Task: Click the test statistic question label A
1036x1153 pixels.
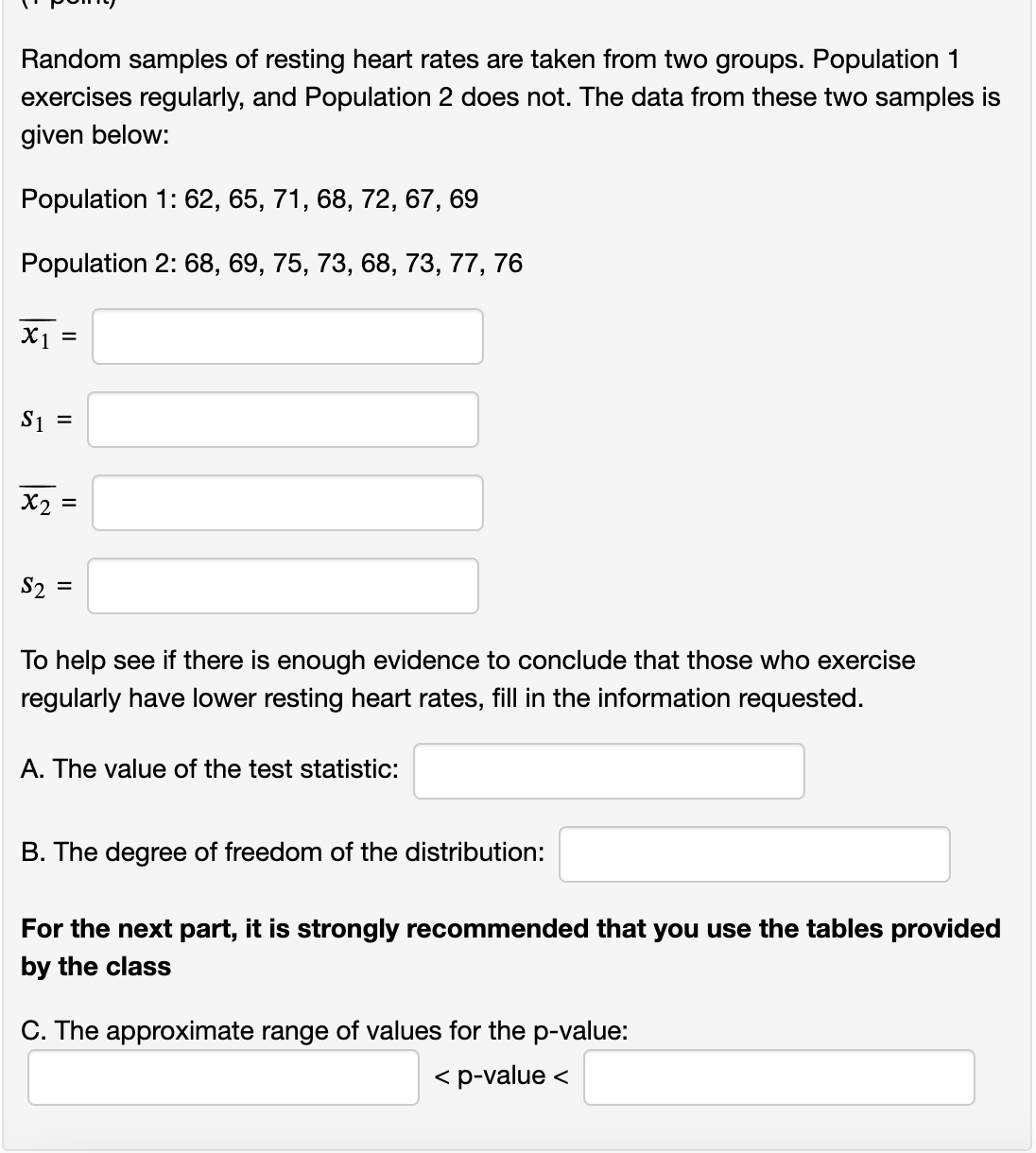Action: point(208,768)
